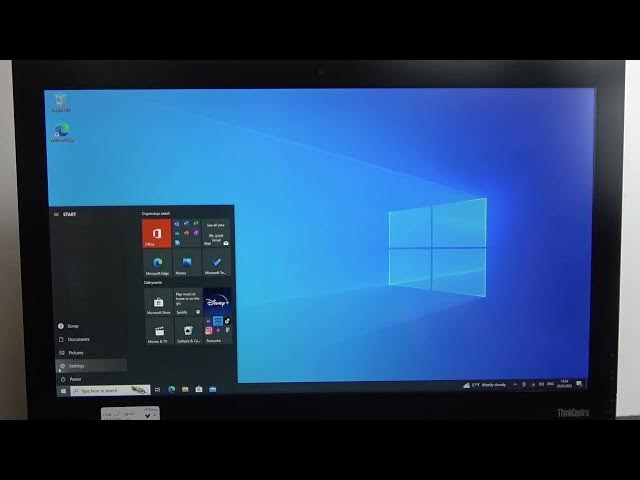Select the Microsoft Edge desktop shortcut
The width and height of the screenshot is (640, 480).
(62, 133)
